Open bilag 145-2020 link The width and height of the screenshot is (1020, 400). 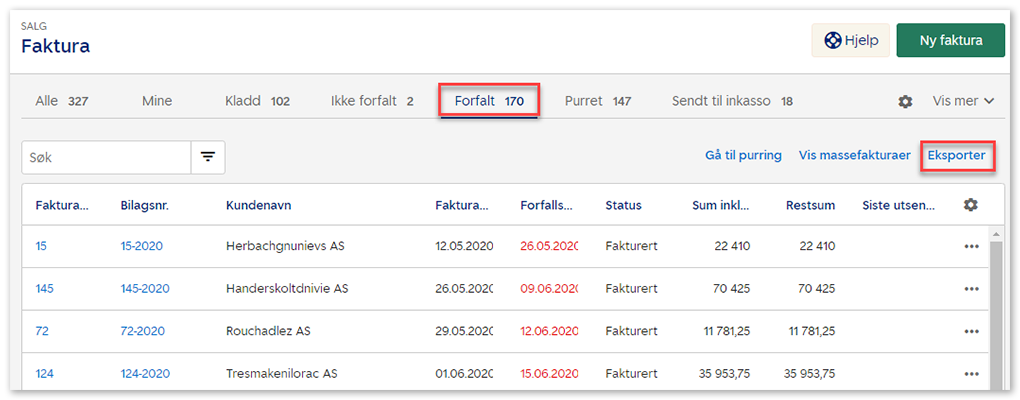(144, 289)
